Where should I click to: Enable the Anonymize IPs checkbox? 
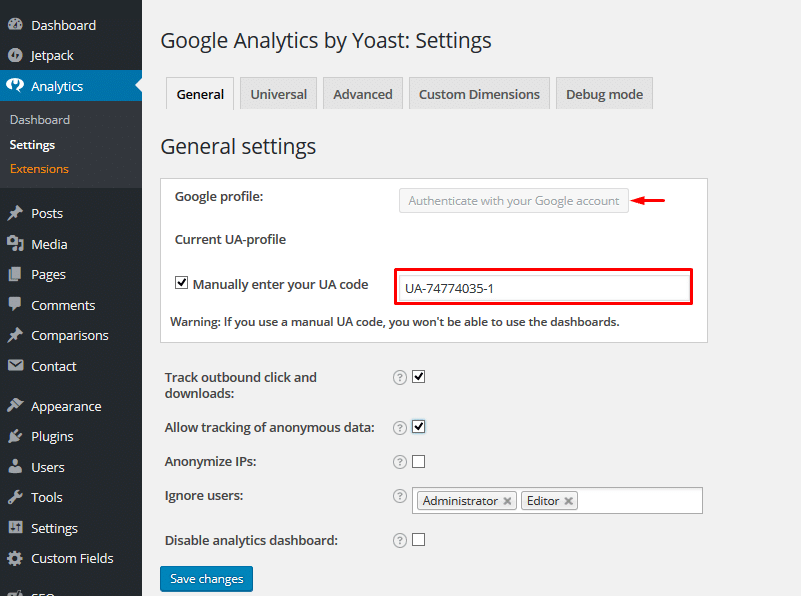coord(418,461)
